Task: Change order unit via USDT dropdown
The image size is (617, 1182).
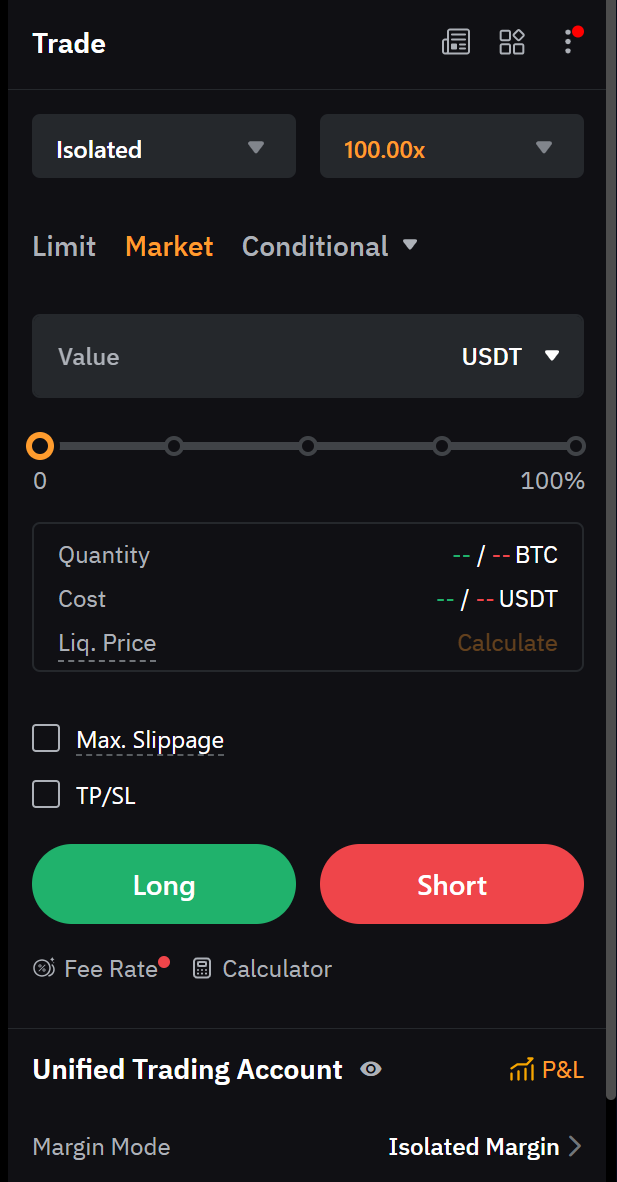Action: [x=510, y=356]
